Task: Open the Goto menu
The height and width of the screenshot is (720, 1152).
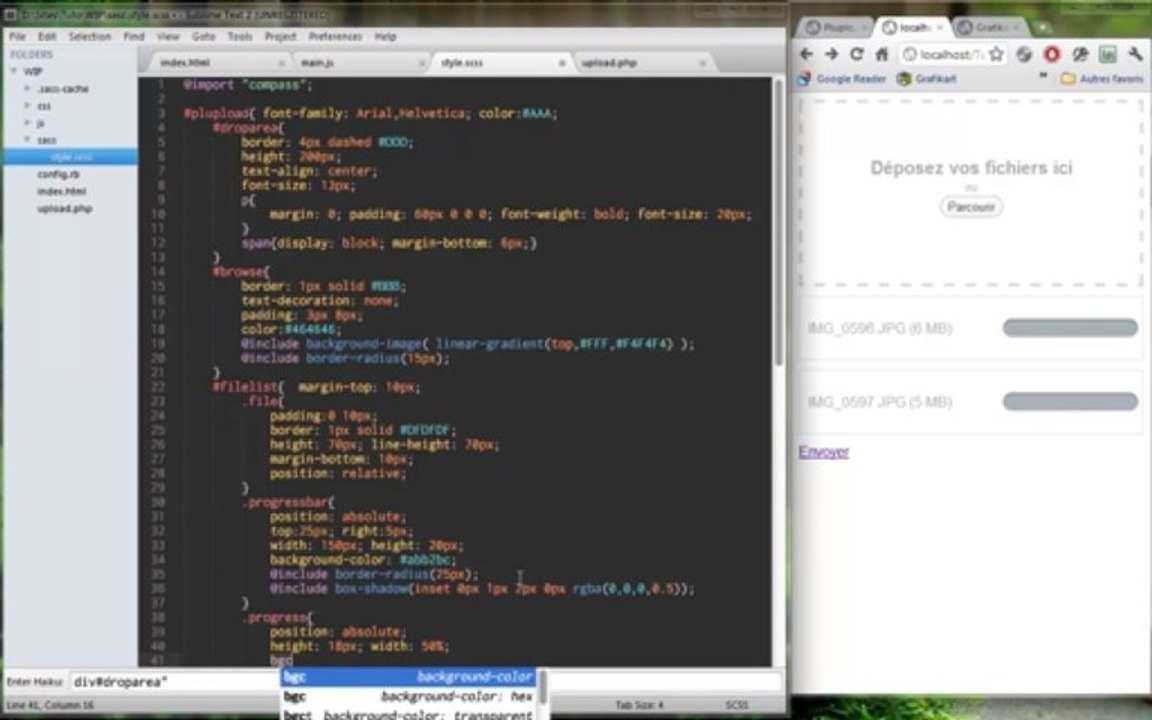Action: [204, 36]
